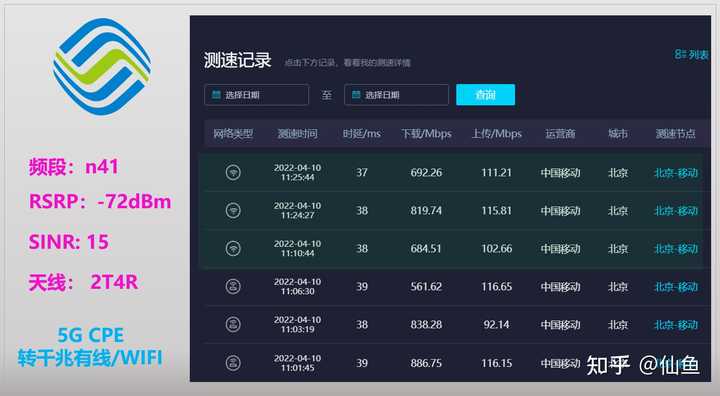
Task: Click wired network icon in 11:06:30 row
Action: tap(233, 287)
